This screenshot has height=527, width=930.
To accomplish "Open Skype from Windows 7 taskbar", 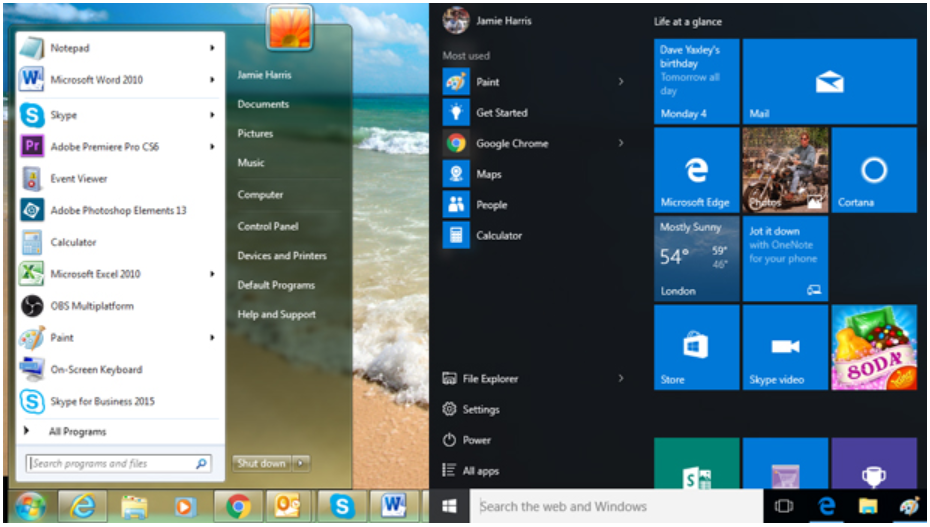I will [342, 507].
